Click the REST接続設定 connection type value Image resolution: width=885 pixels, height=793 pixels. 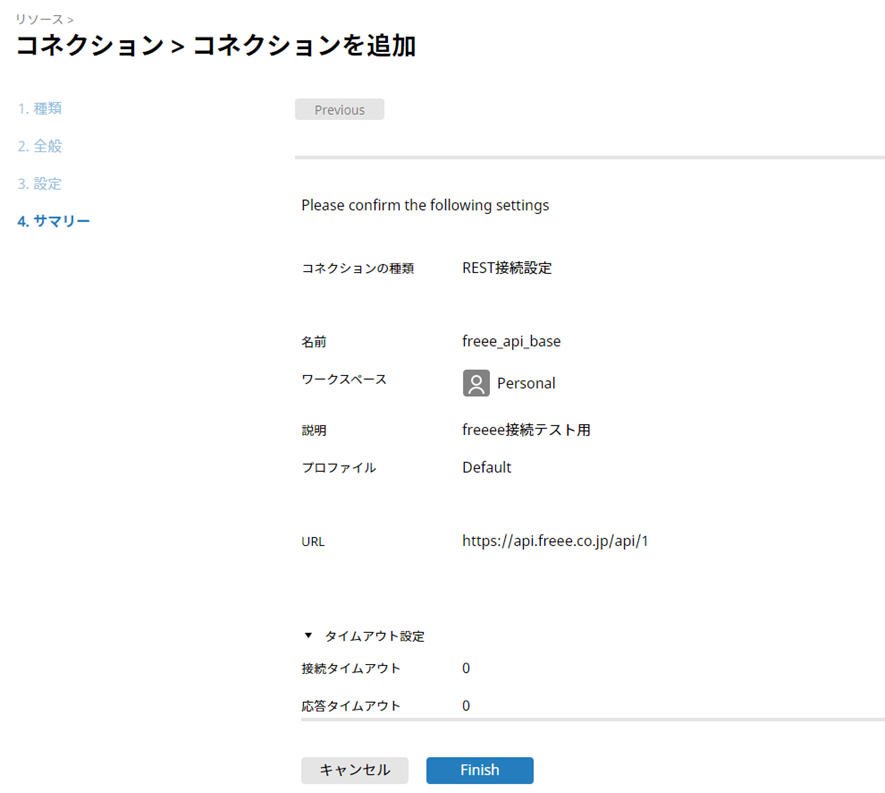[506, 268]
